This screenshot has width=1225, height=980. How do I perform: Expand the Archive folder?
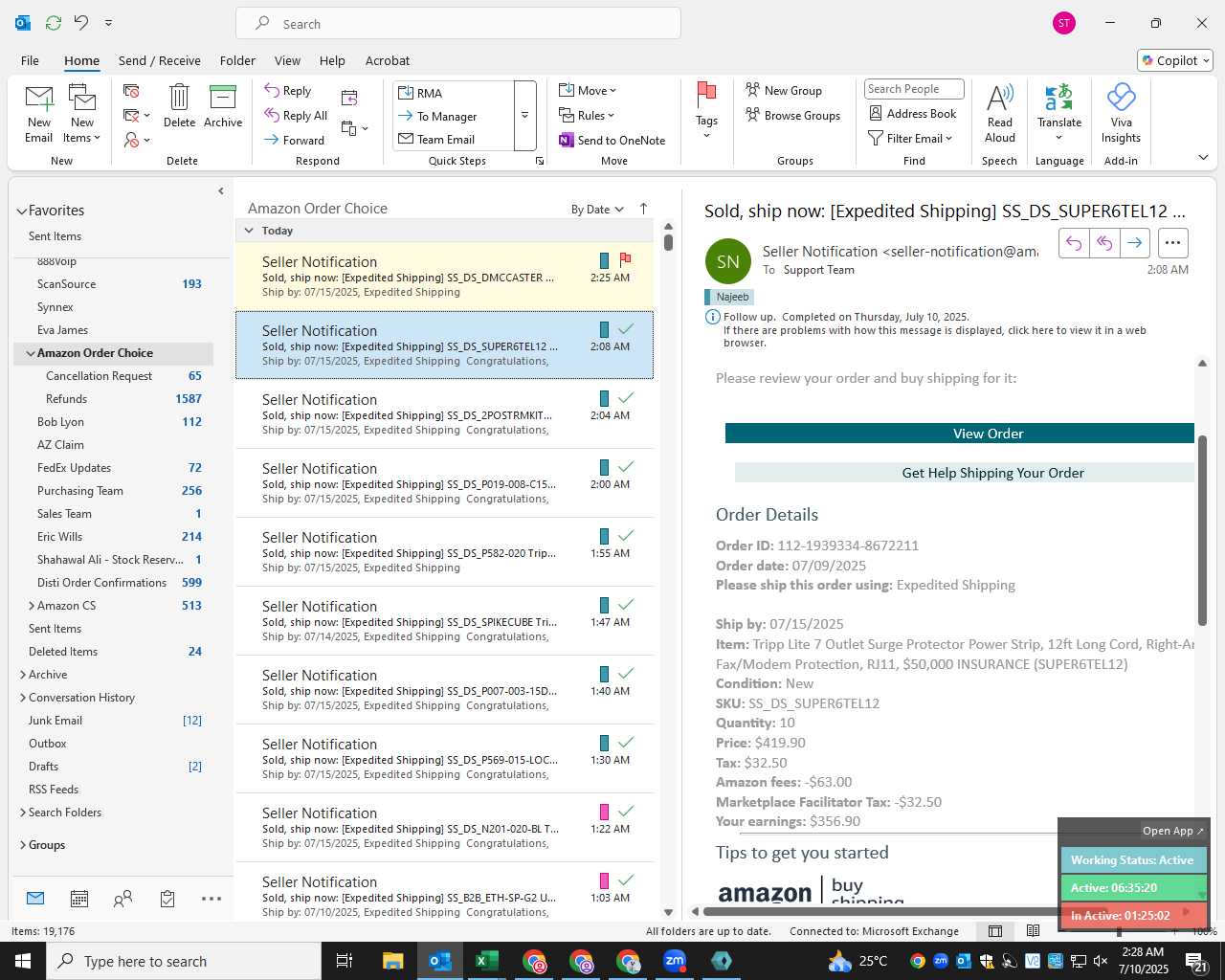[x=23, y=675]
